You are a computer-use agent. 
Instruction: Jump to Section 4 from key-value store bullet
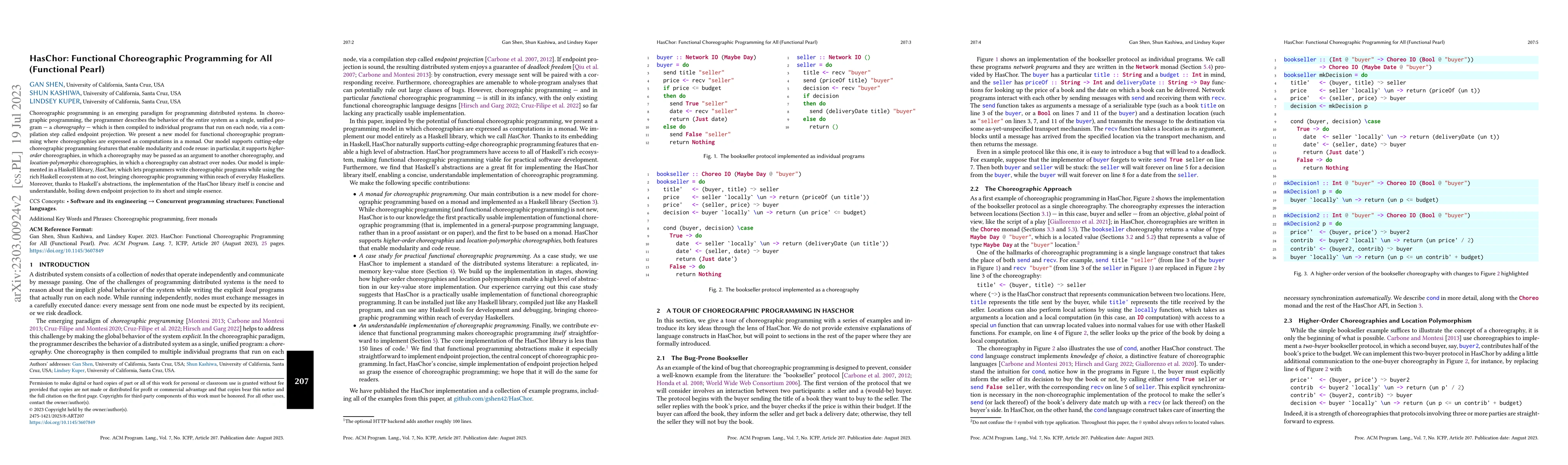tap(452, 271)
